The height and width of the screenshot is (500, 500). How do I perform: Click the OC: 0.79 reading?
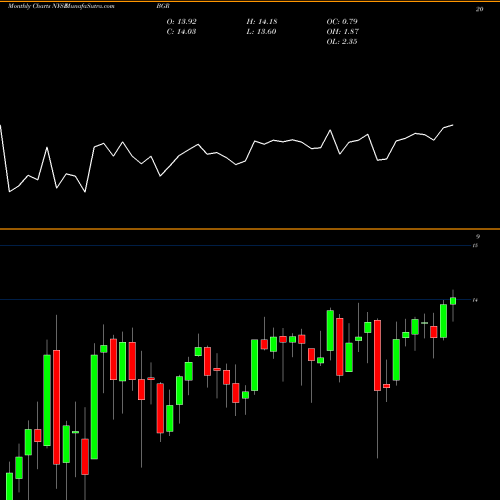pyautogui.click(x=342, y=22)
